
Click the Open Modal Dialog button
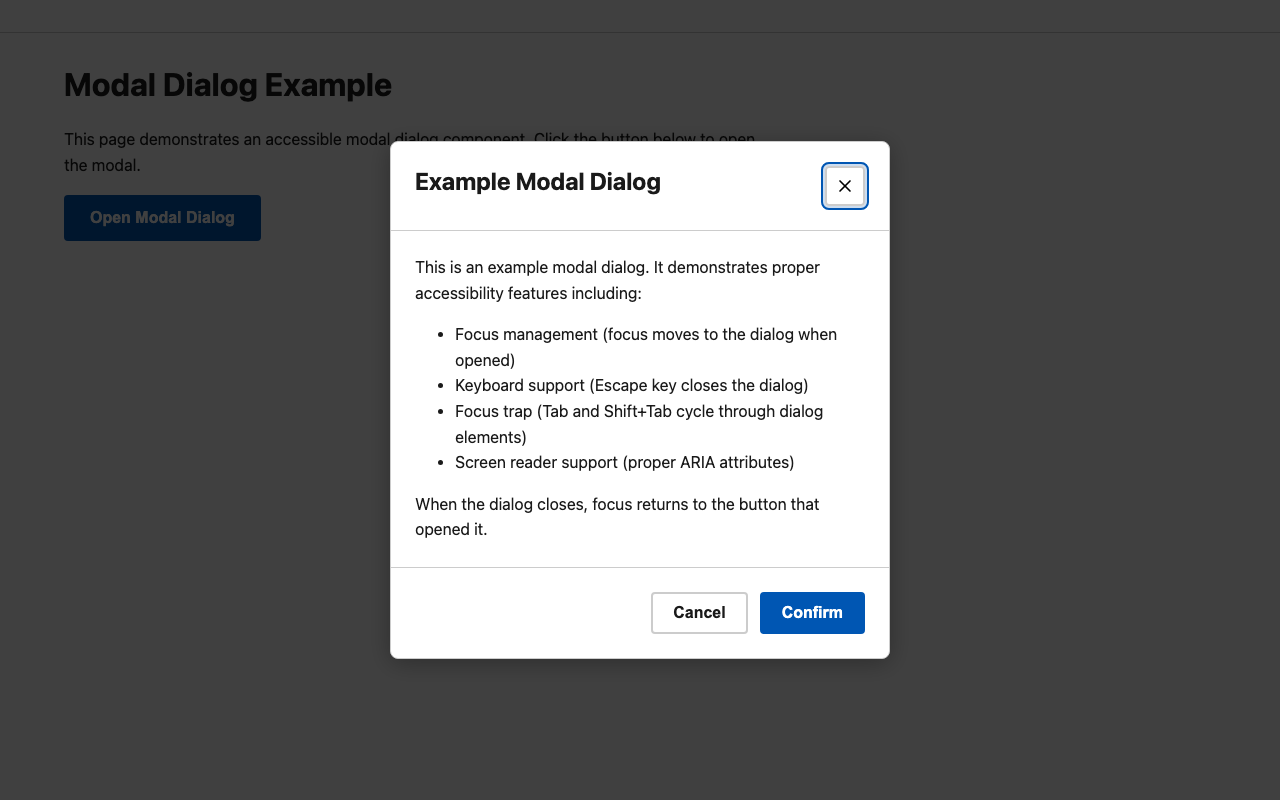click(162, 217)
